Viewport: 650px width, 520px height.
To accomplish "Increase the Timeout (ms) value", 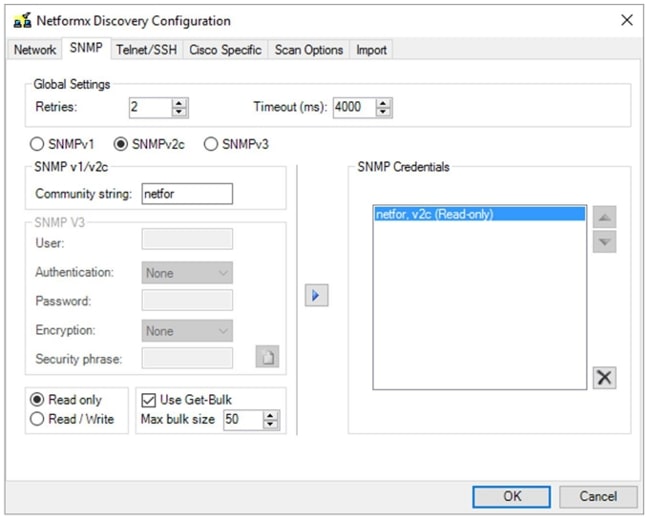I will pyautogui.click(x=383, y=103).
